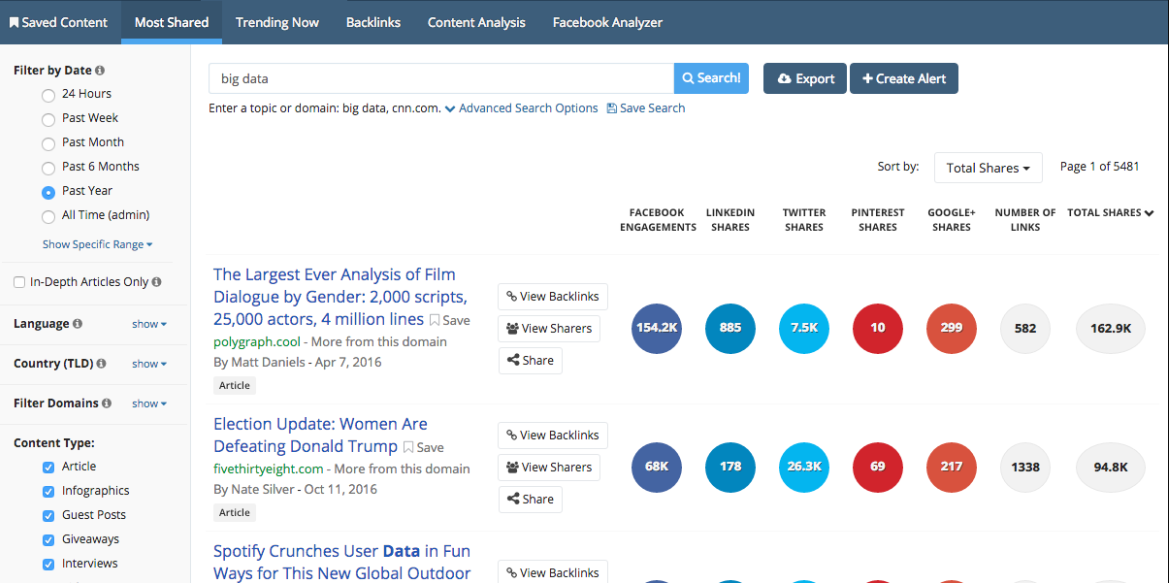Enable In-Depth Articles Only checkbox

19,283
